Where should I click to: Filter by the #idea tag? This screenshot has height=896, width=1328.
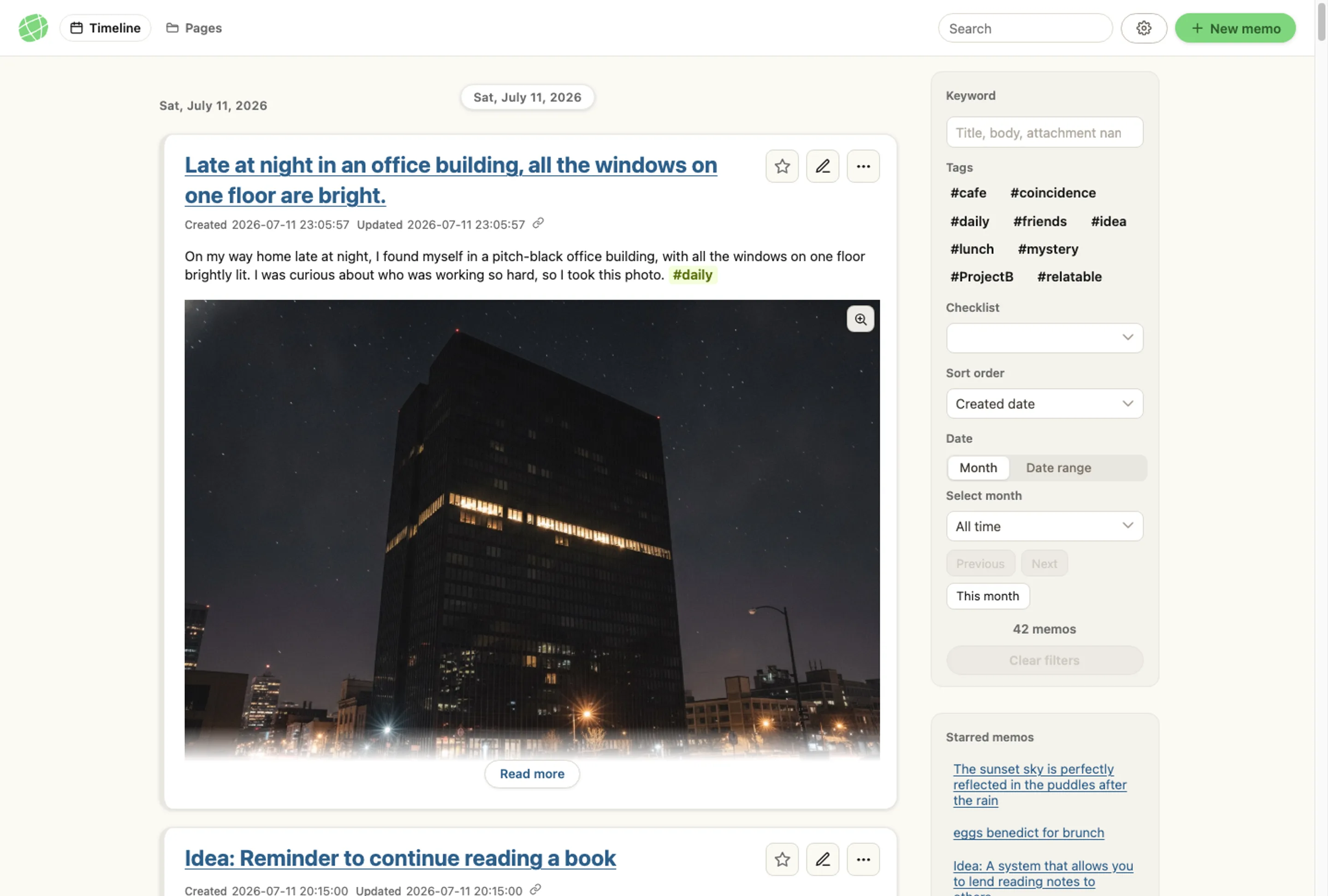point(1108,222)
